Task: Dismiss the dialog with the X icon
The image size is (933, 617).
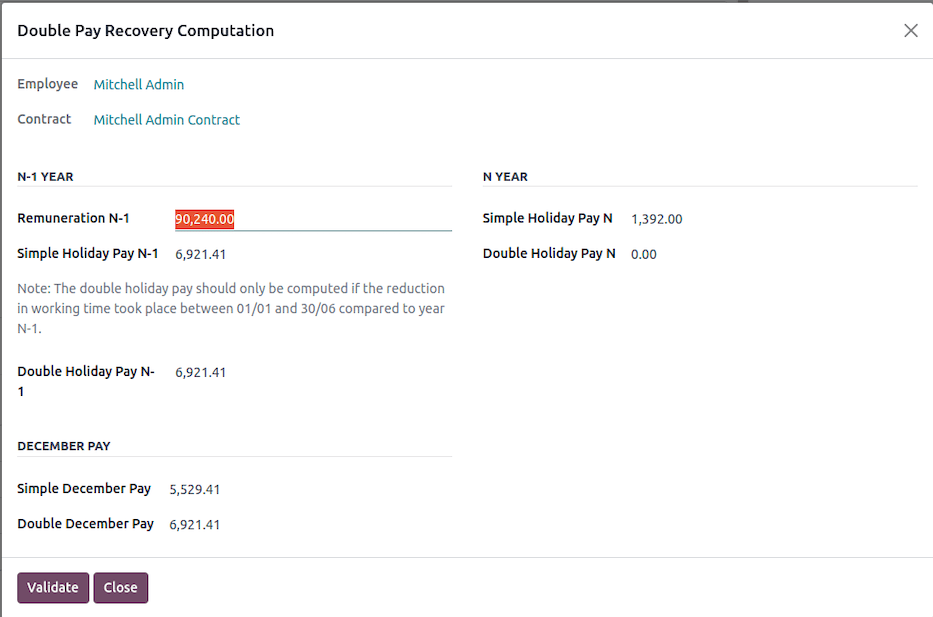Action: click(910, 30)
